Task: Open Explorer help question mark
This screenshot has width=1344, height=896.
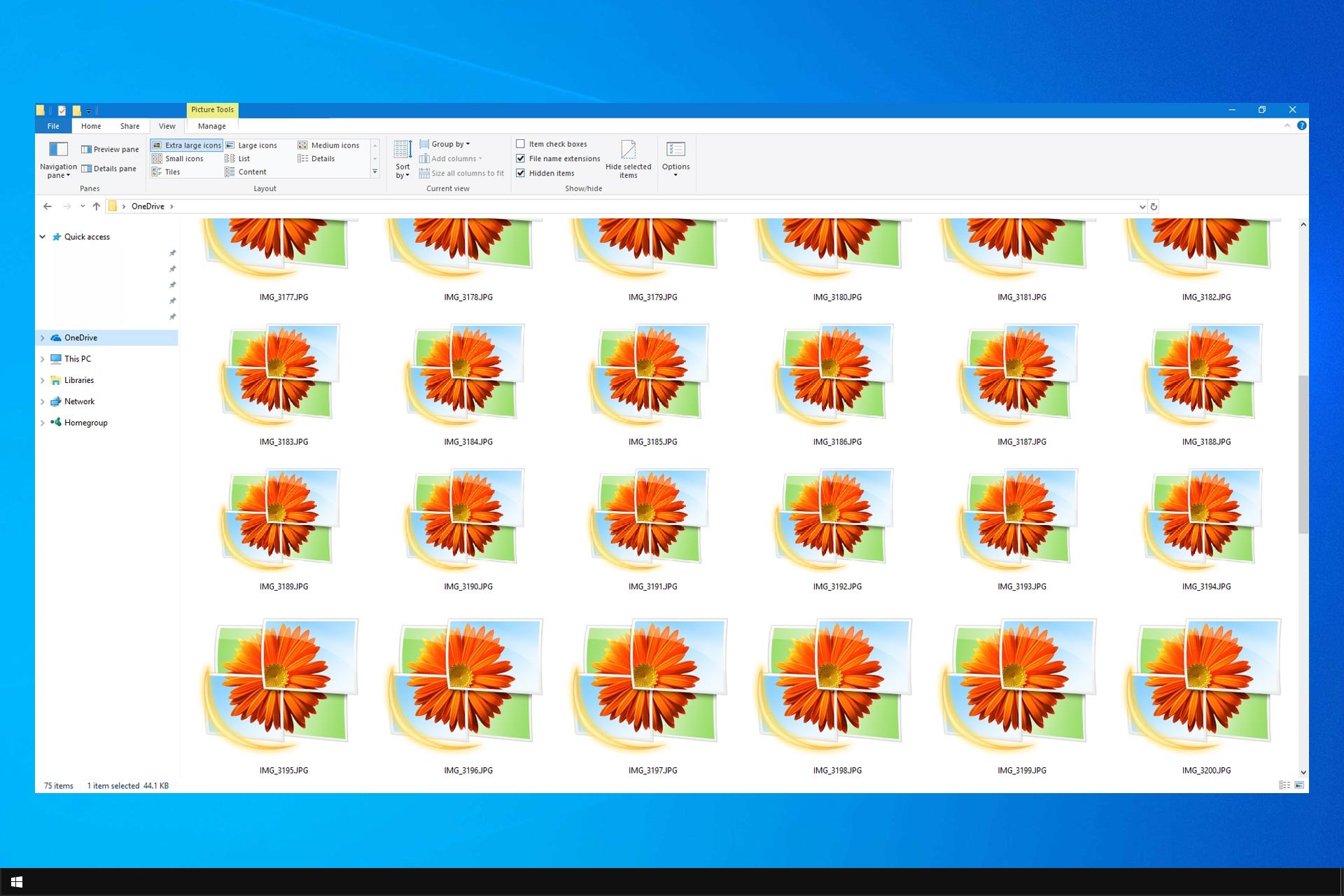Action: point(1301,125)
